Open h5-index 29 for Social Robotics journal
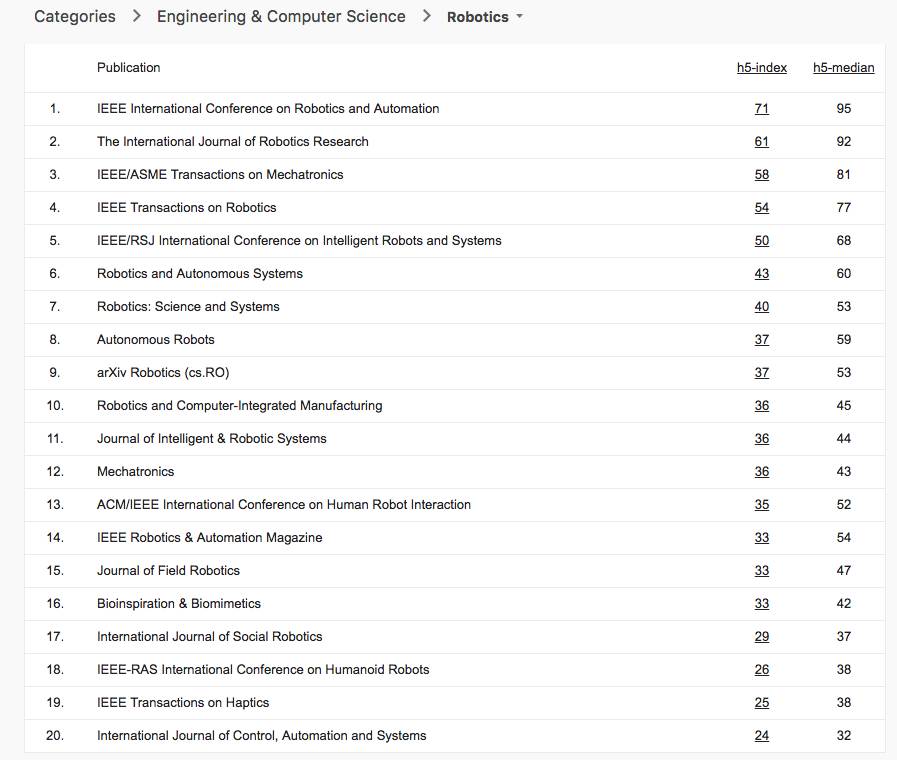 point(762,636)
